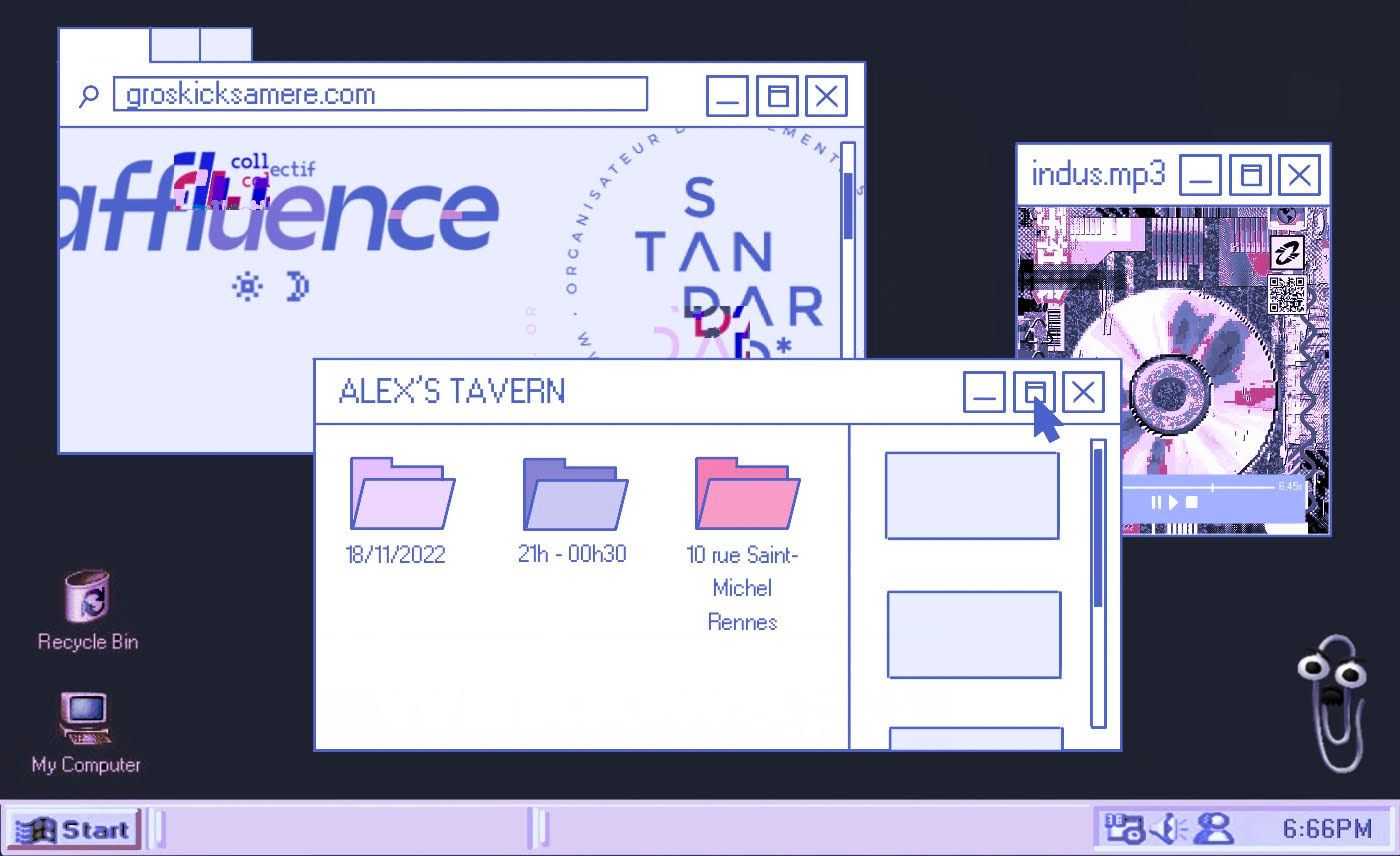Open the My Computer desktop icon

(86, 734)
